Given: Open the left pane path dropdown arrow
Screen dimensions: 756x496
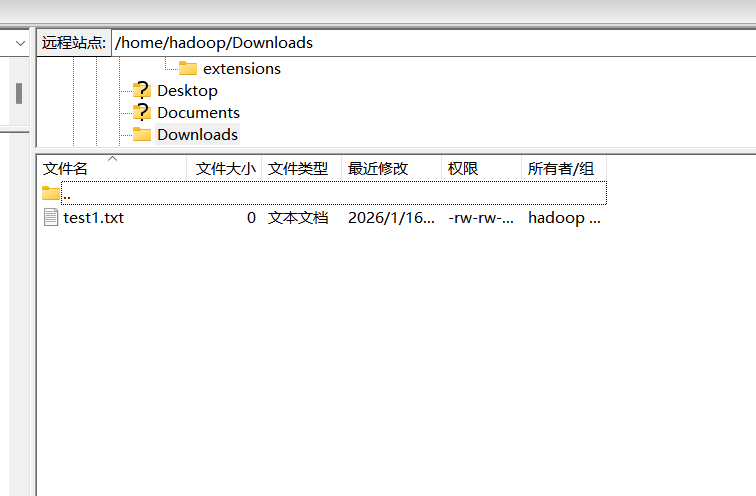Looking at the screenshot, I should tap(20, 43).
